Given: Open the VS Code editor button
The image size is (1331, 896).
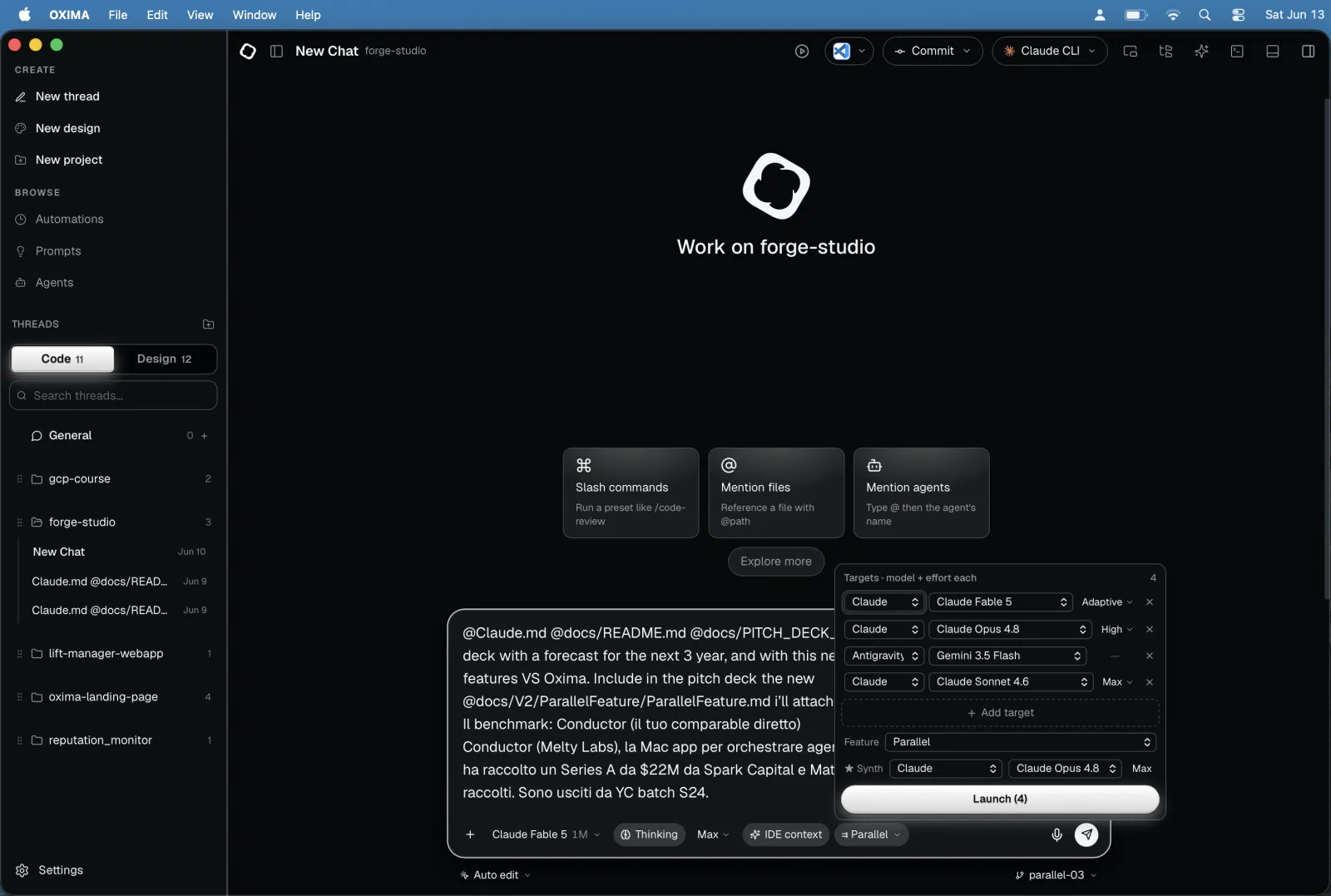Looking at the screenshot, I should (849, 52).
